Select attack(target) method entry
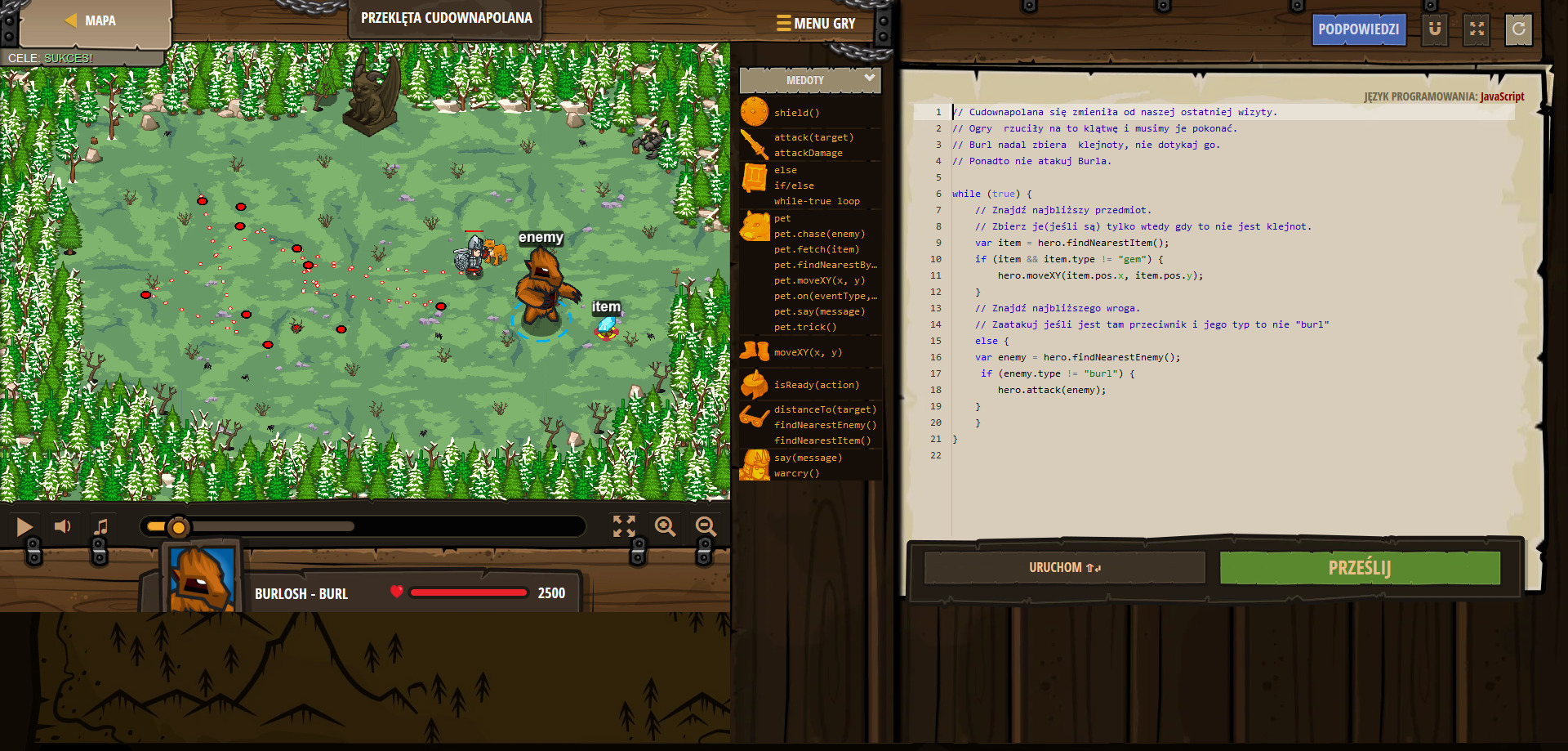This screenshot has width=1568, height=751. (813, 137)
